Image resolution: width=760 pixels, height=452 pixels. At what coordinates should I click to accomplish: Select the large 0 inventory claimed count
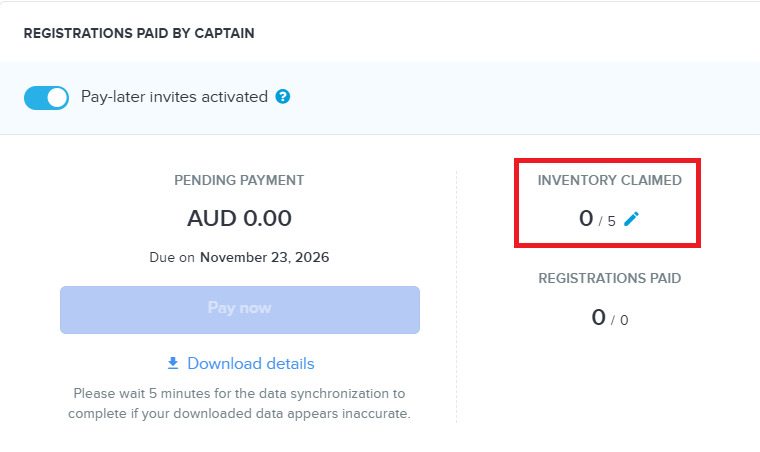click(x=586, y=218)
